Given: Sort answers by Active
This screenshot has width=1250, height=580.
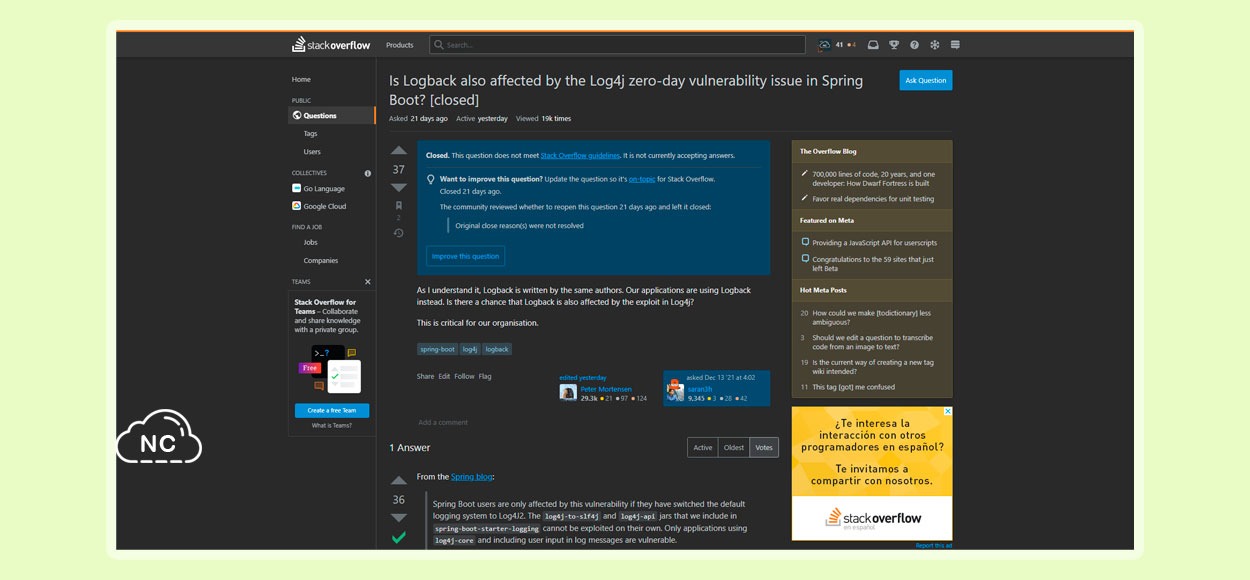Looking at the screenshot, I should [x=703, y=447].
